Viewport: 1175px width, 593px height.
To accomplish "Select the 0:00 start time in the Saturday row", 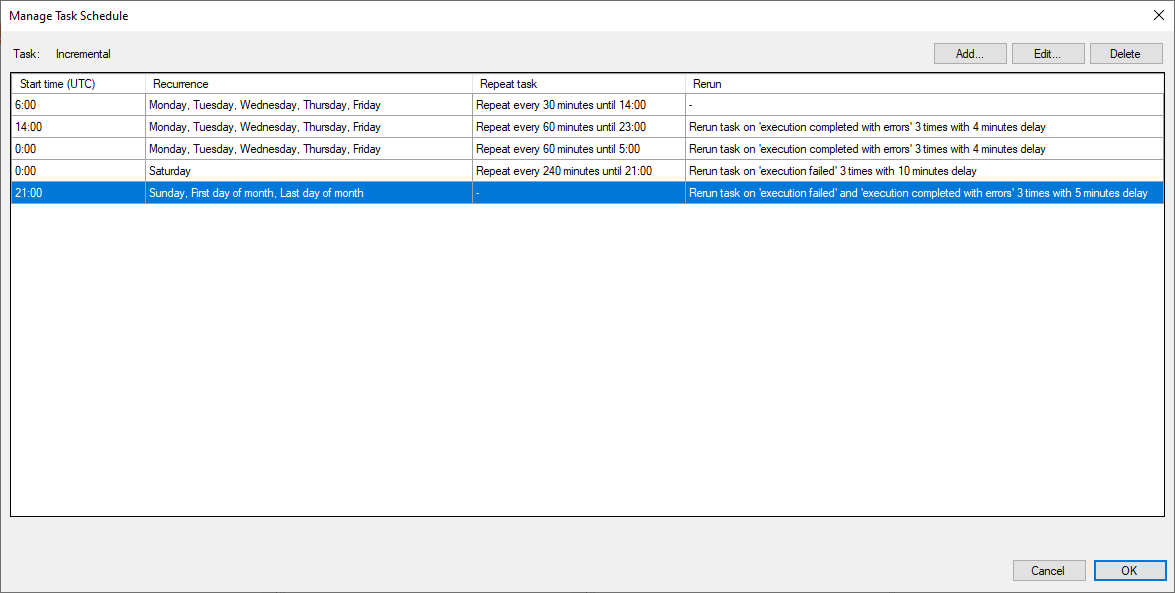I will pyautogui.click(x=78, y=171).
